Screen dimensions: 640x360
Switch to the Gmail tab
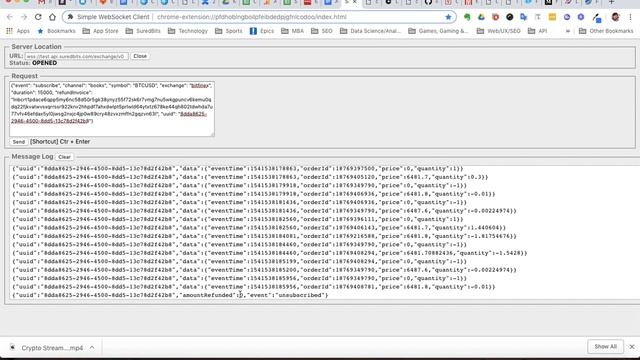click(42, 2)
